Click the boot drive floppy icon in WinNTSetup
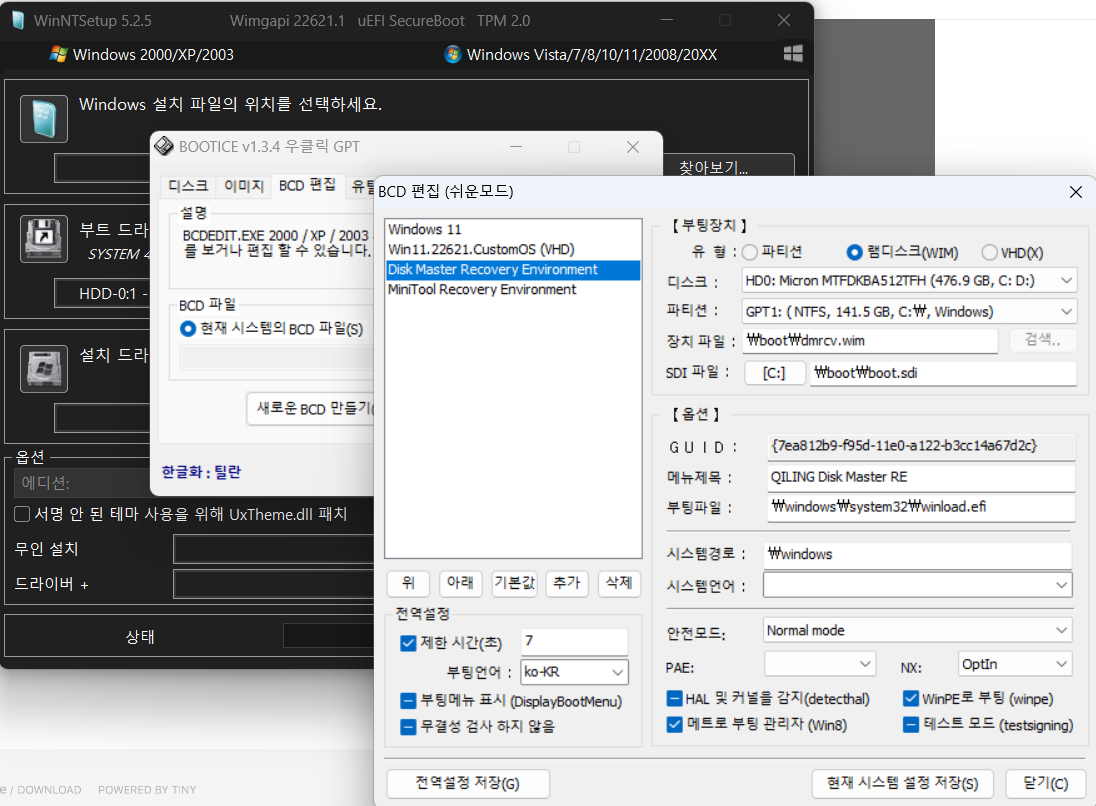 (43, 238)
